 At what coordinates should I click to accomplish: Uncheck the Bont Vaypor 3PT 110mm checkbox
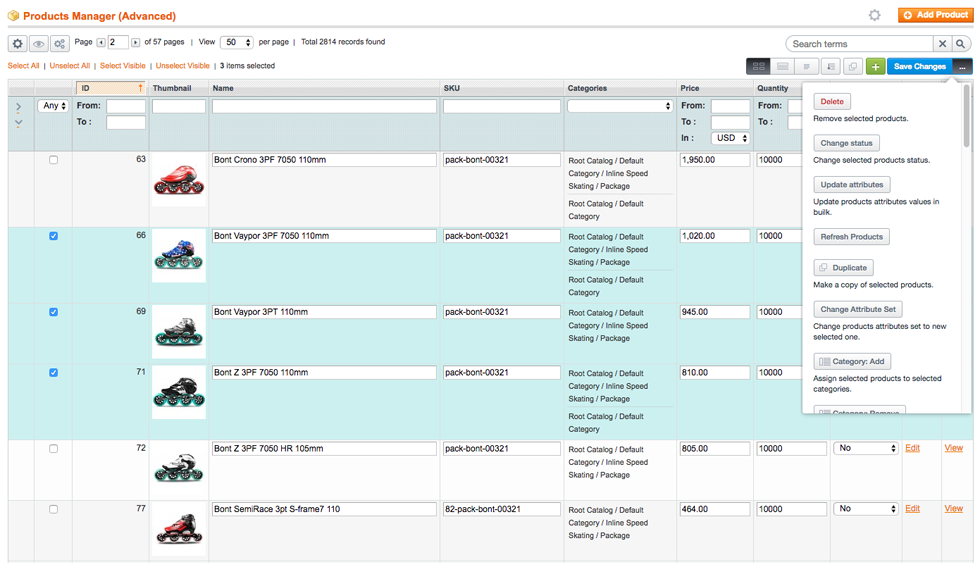pyautogui.click(x=54, y=312)
